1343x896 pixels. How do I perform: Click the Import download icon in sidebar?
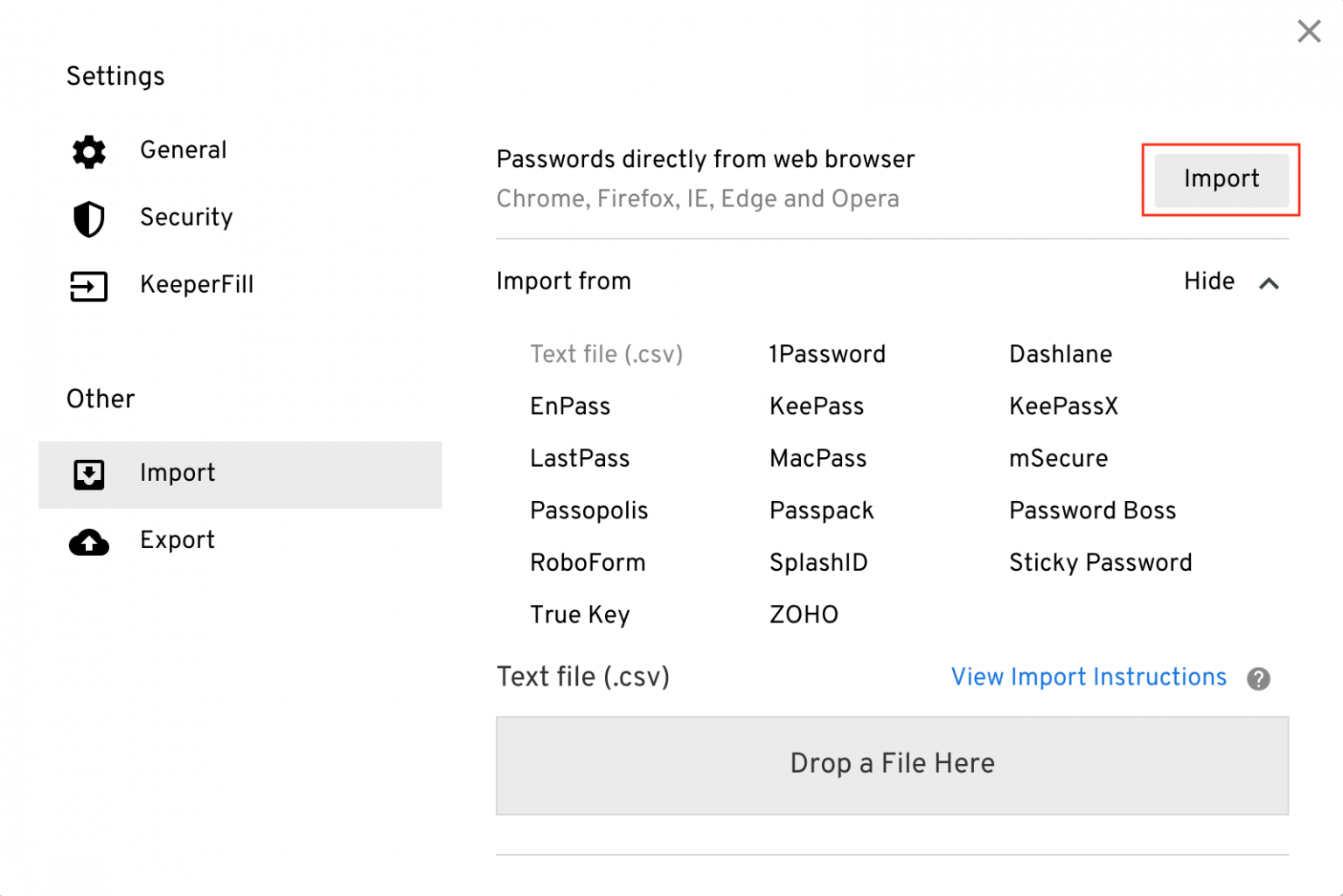pyautogui.click(x=88, y=475)
